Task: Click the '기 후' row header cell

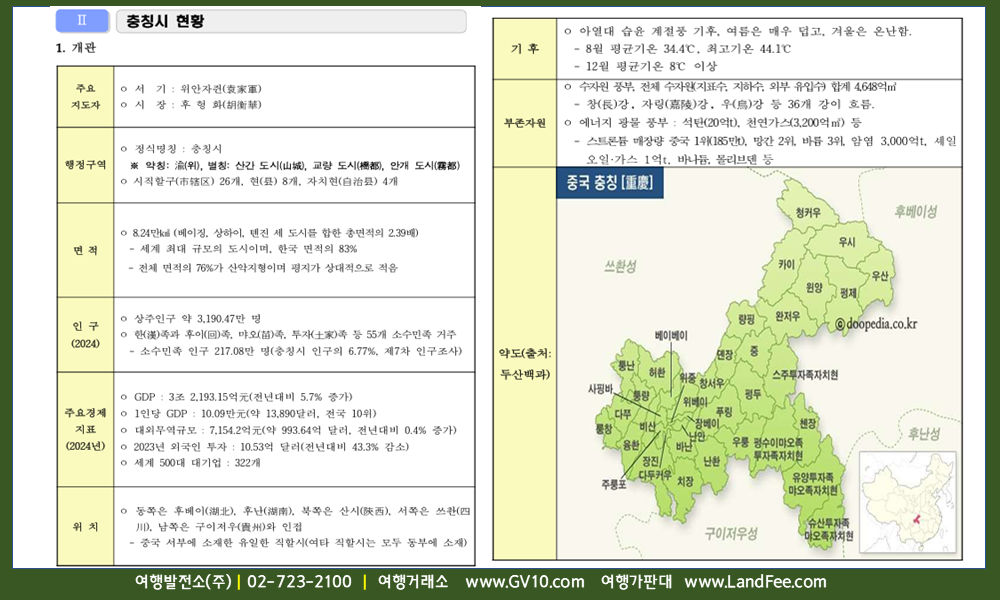Action: [x=525, y=48]
